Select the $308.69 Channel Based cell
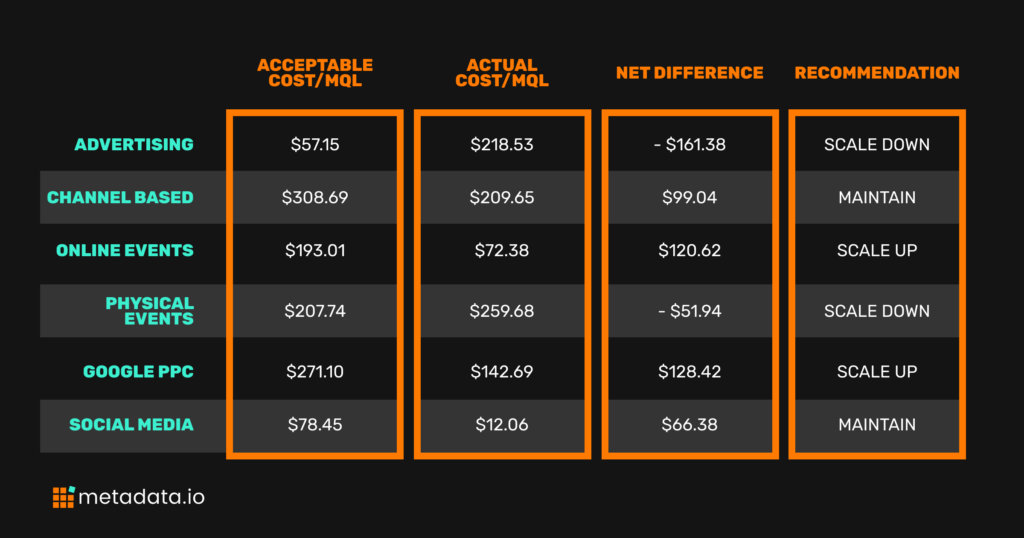 (315, 197)
